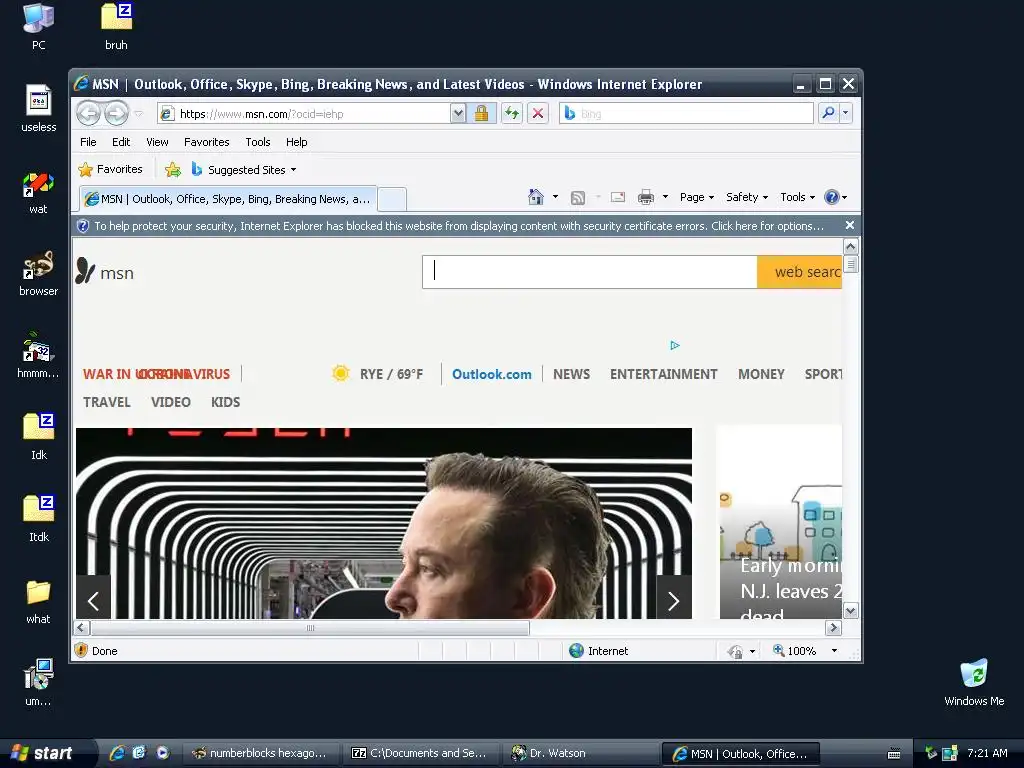
Task: Open the KIDS section link
Action: coord(225,402)
